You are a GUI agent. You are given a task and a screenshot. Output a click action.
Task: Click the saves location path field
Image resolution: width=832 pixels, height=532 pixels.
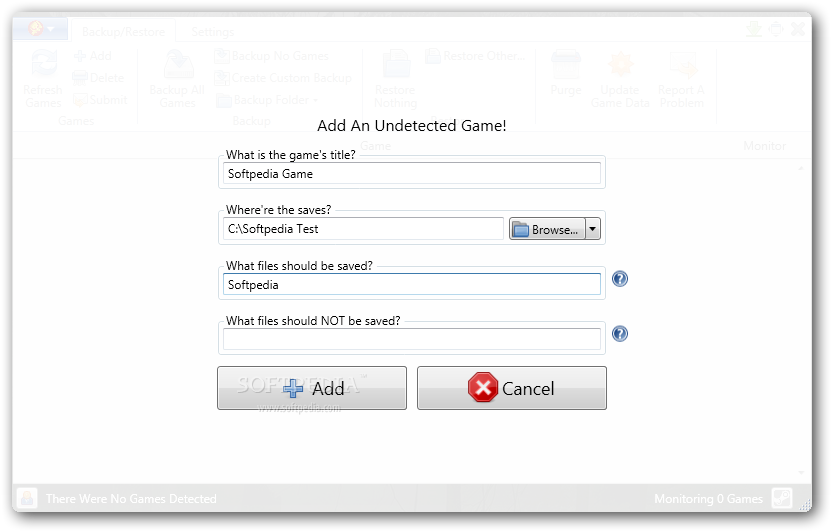(x=363, y=229)
